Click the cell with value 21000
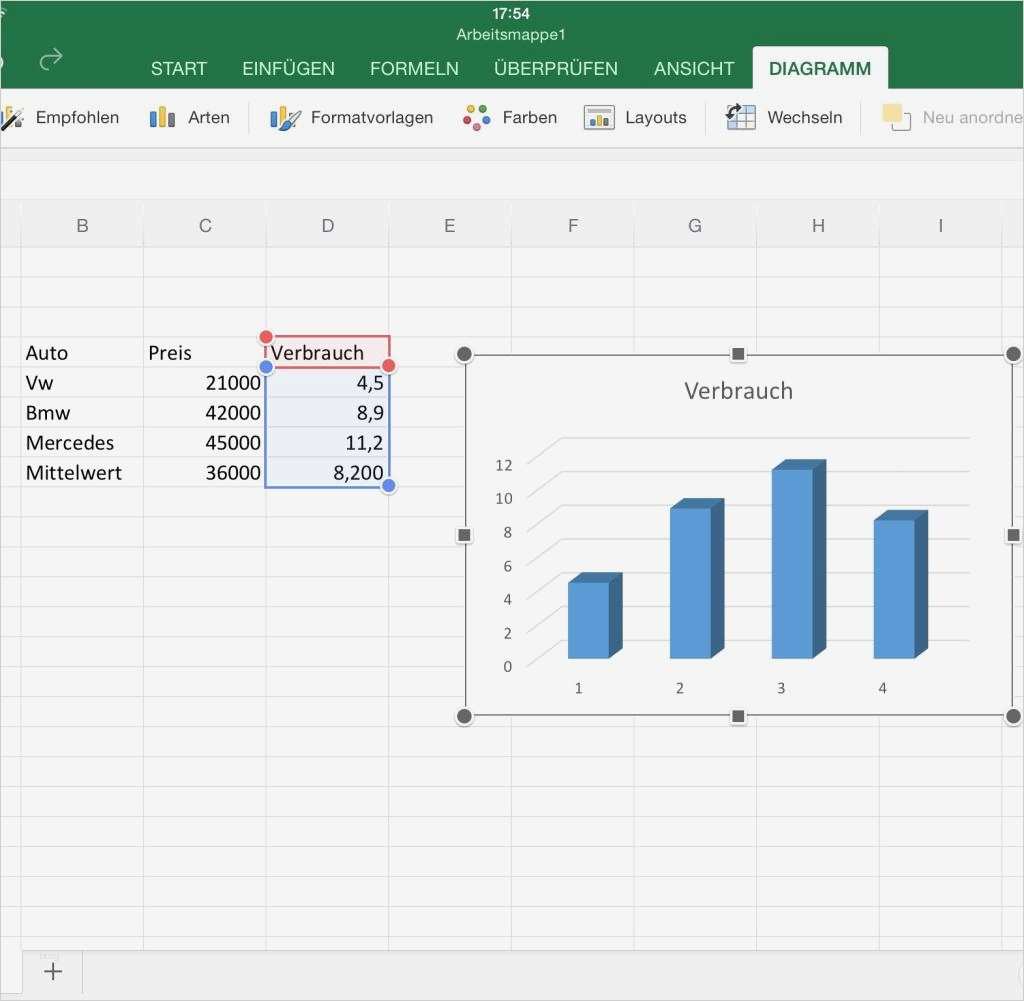1024x1001 pixels. (x=205, y=383)
